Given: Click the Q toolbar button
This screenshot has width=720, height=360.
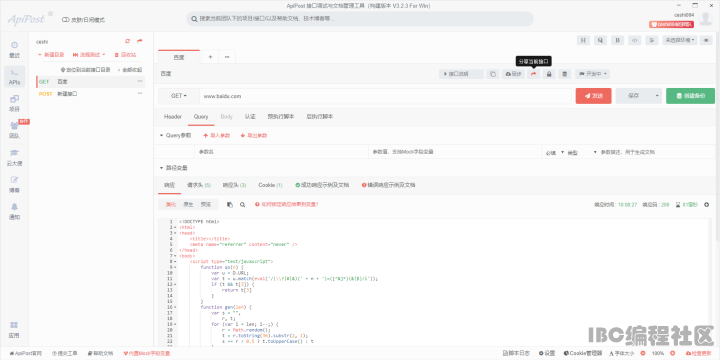Looking at the screenshot, I should click(x=600, y=40).
